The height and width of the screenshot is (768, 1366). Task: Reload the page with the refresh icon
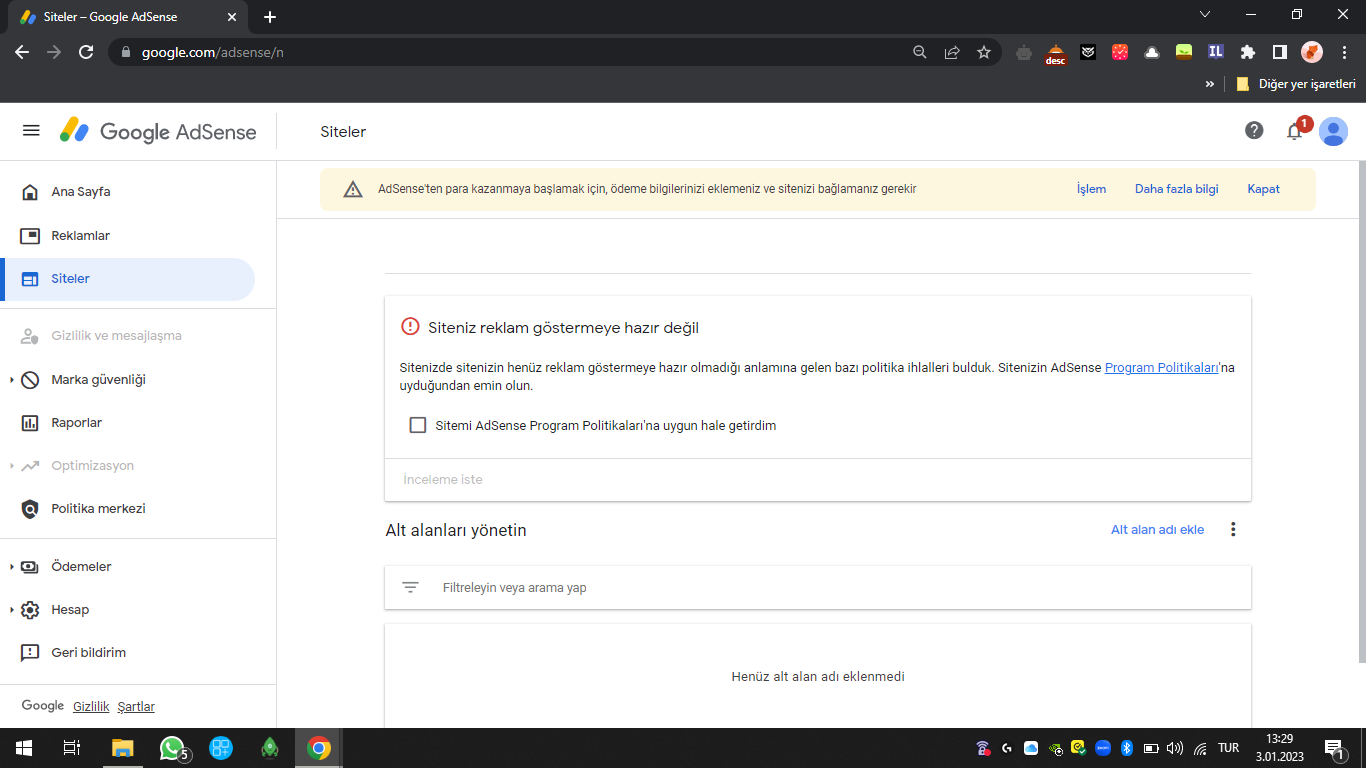tap(86, 52)
